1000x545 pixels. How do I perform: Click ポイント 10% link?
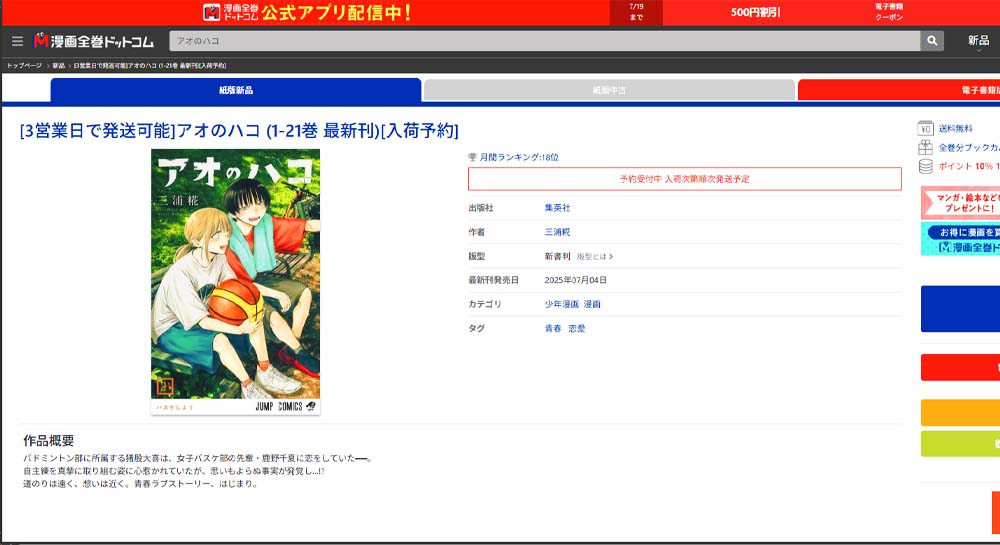click(969, 166)
